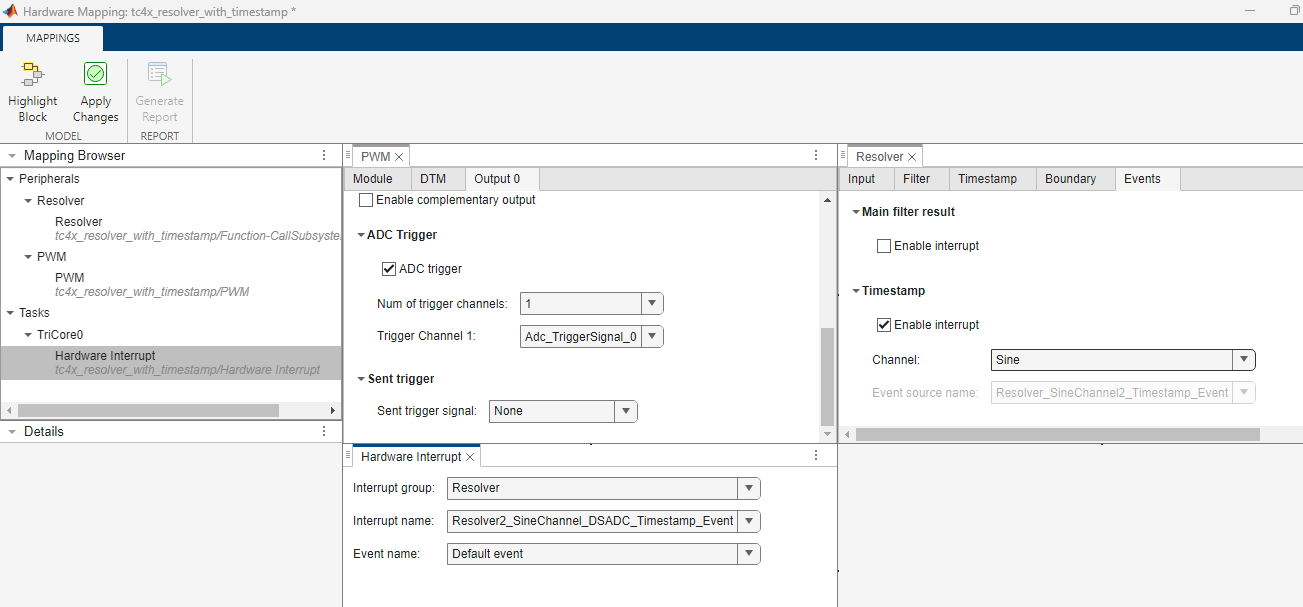Switch to the DTM tab
The width and height of the screenshot is (1303, 607).
433,179
